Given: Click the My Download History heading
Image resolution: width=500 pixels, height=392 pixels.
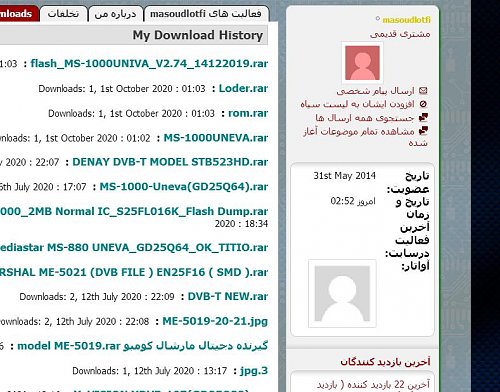Looking at the screenshot, I should point(198,35).
